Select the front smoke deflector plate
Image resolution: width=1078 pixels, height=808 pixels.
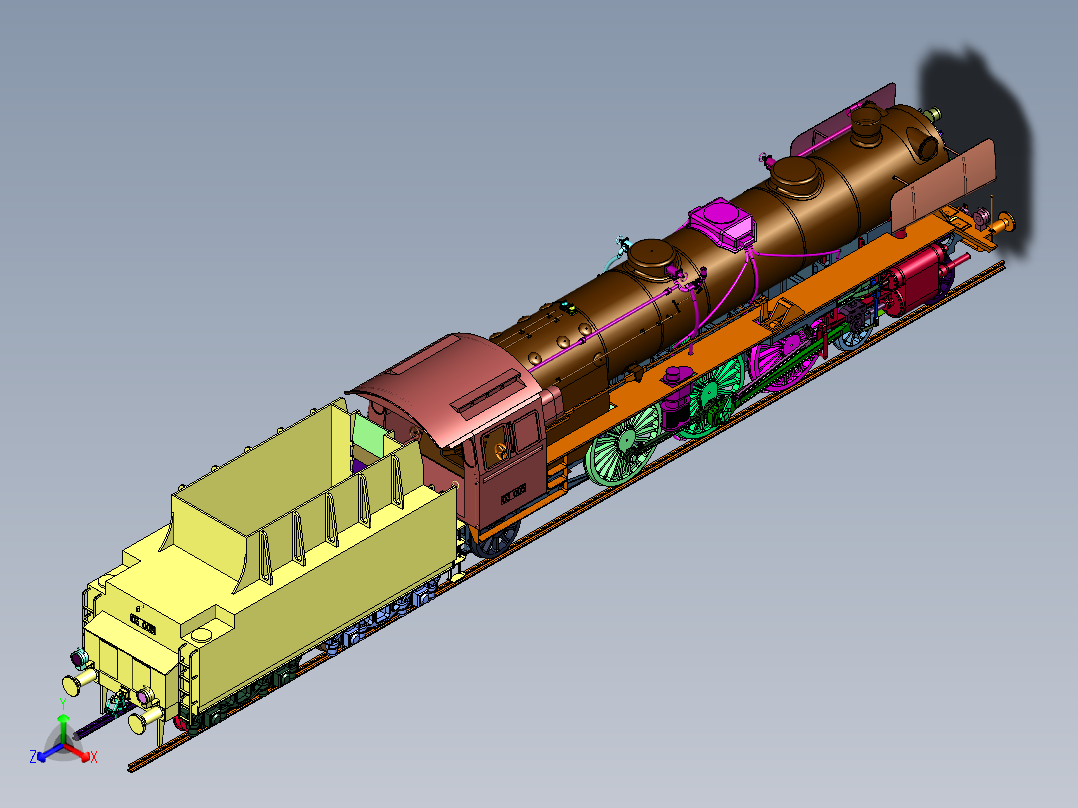click(943, 186)
